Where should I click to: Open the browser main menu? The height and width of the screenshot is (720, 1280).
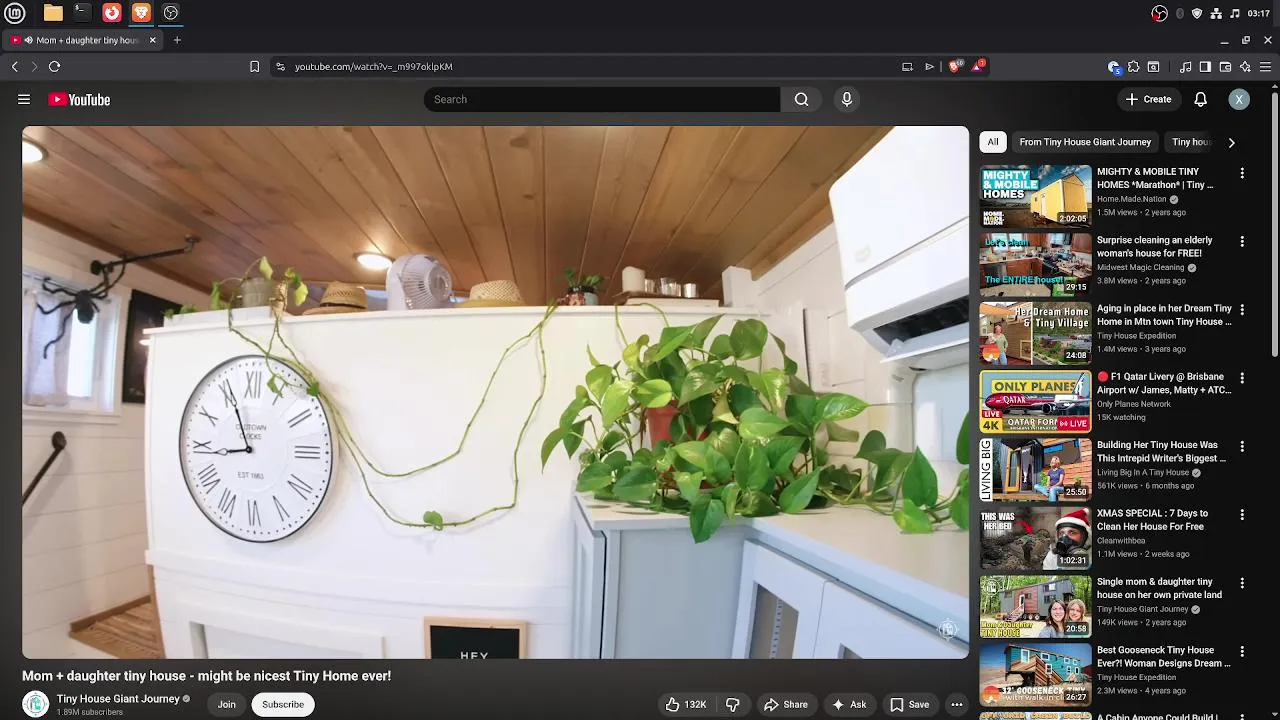pyautogui.click(x=1265, y=67)
